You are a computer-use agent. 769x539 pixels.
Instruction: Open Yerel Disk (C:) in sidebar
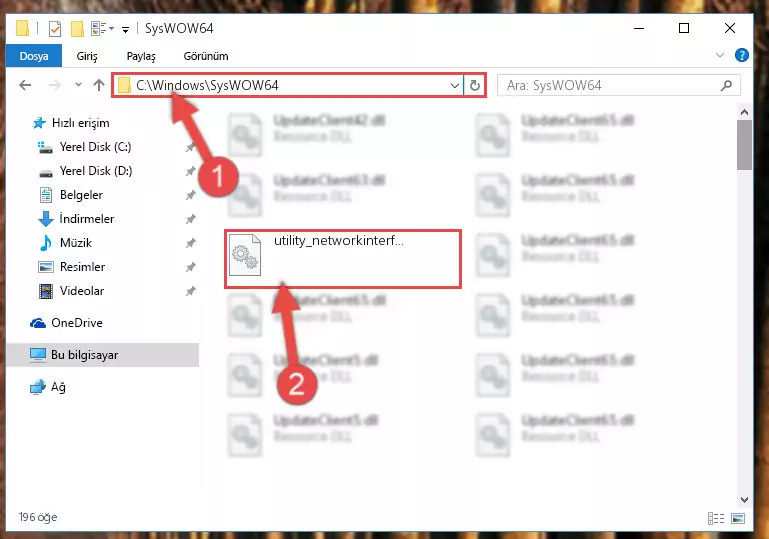point(95,147)
